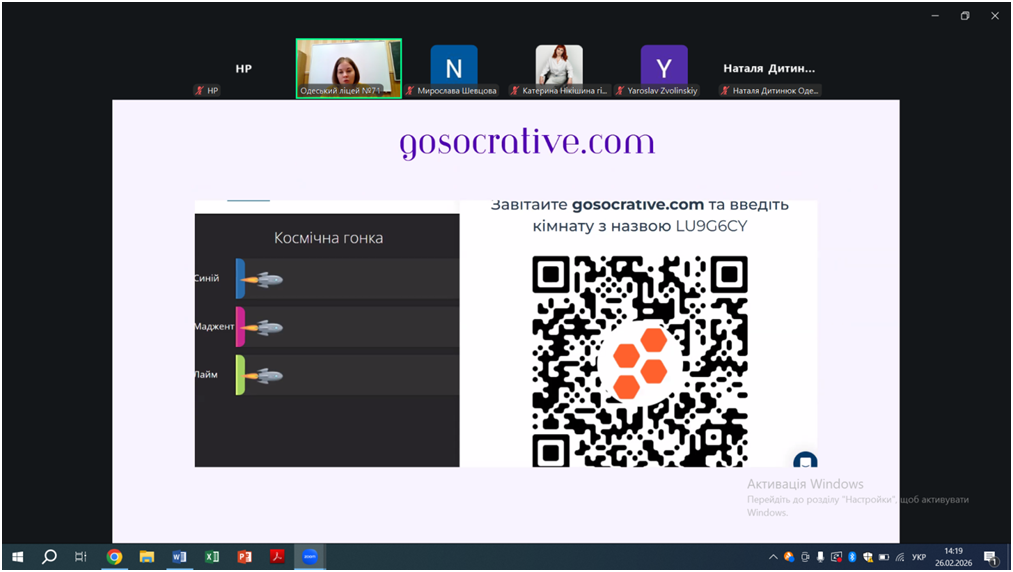The image size is (1013, 572).
Task: Click the QR code on shared slide
Action: [x=640, y=360]
